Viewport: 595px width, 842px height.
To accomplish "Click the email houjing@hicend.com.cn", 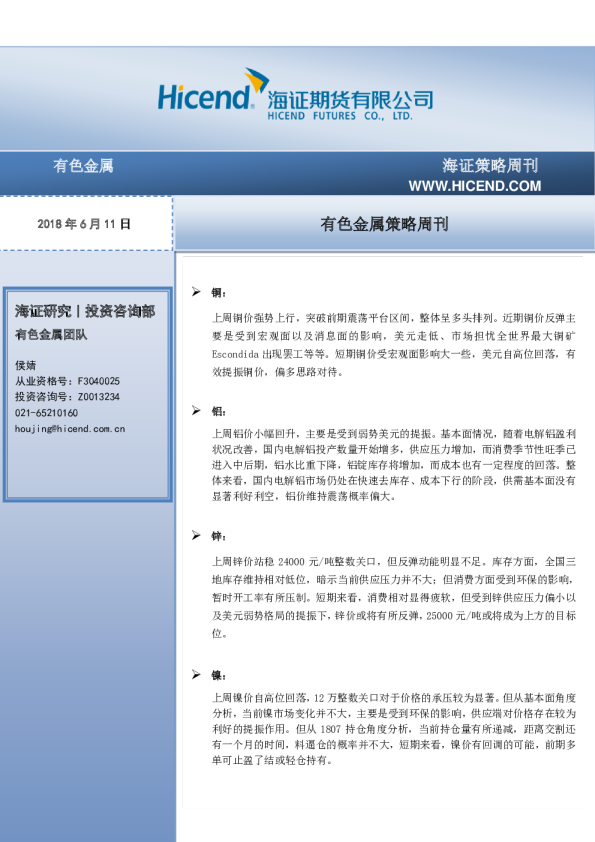I will pos(70,429).
